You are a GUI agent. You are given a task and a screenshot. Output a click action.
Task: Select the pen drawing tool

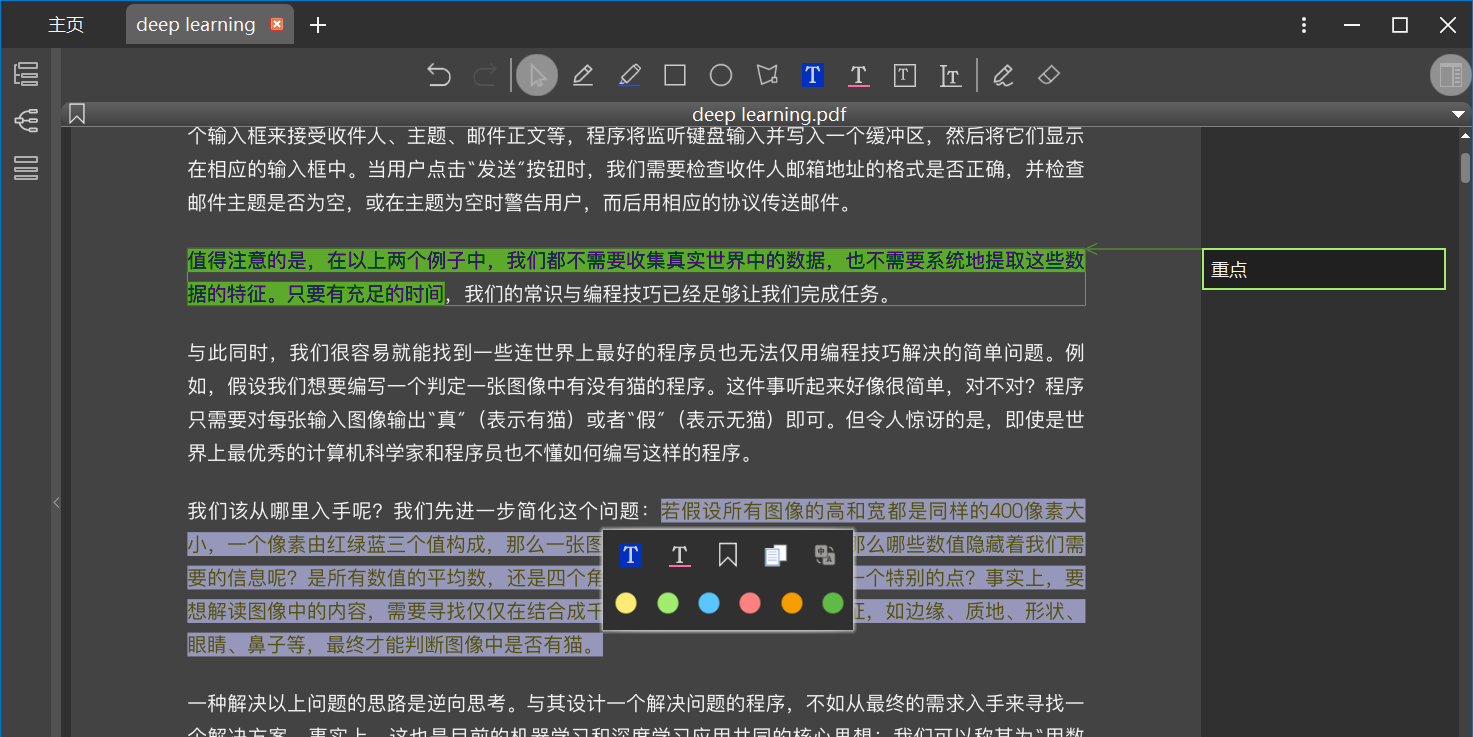point(583,75)
